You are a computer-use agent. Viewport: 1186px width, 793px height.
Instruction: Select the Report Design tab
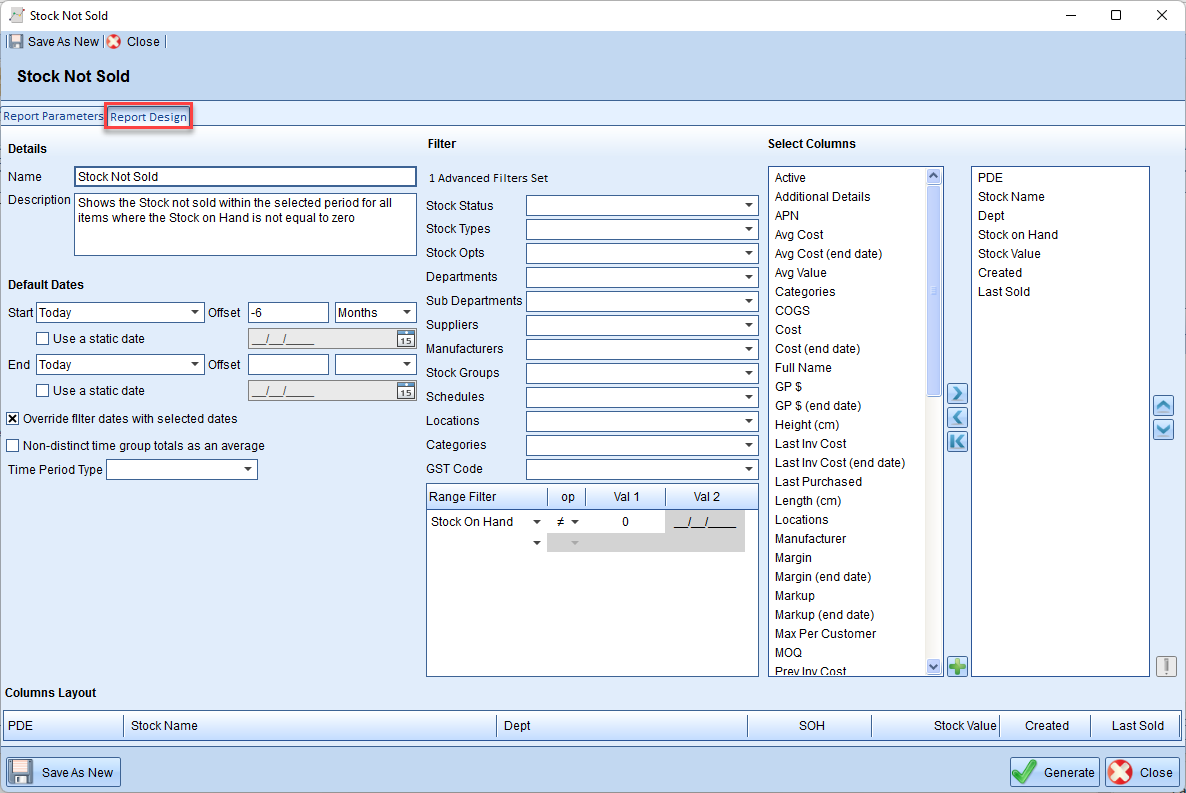[148, 117]
